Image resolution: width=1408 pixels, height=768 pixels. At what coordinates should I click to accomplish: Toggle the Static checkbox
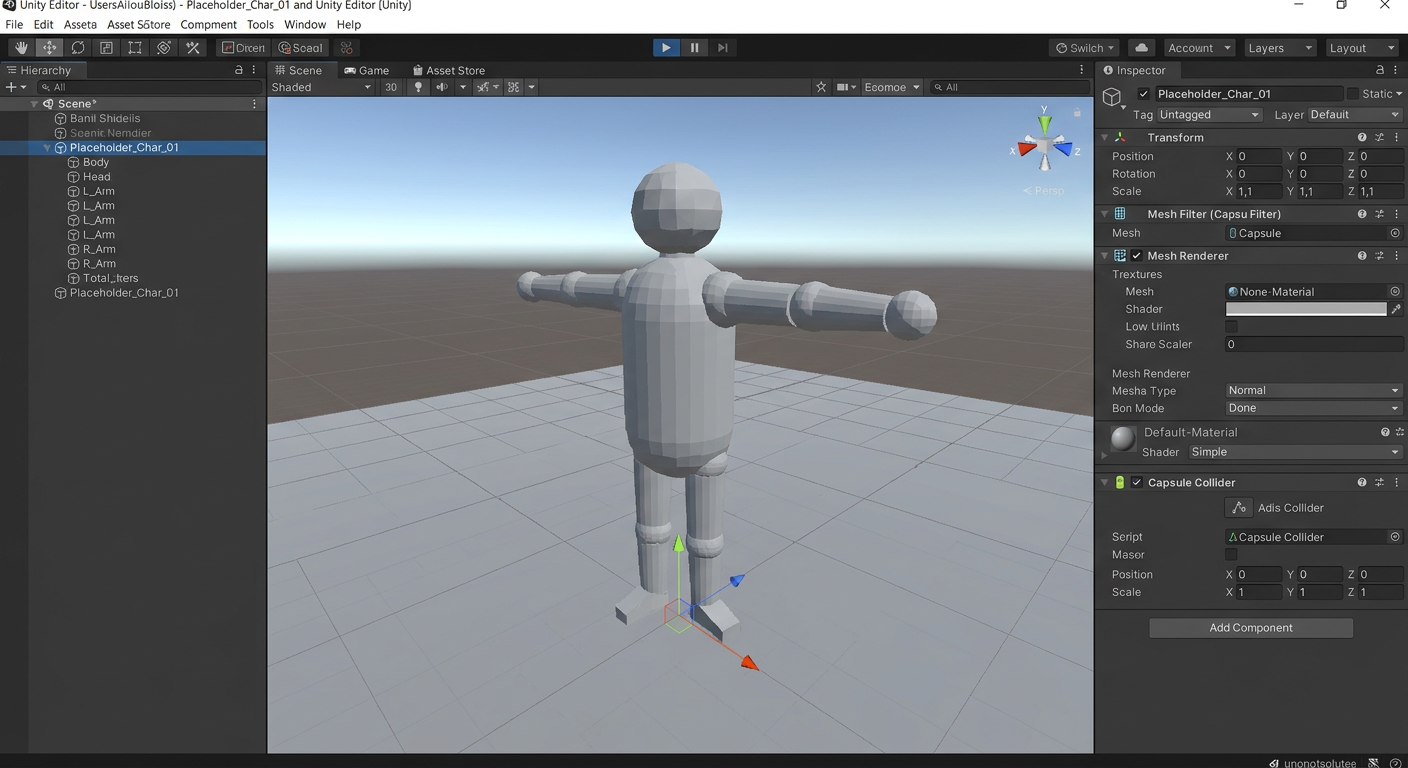(x=1353, y=94)
